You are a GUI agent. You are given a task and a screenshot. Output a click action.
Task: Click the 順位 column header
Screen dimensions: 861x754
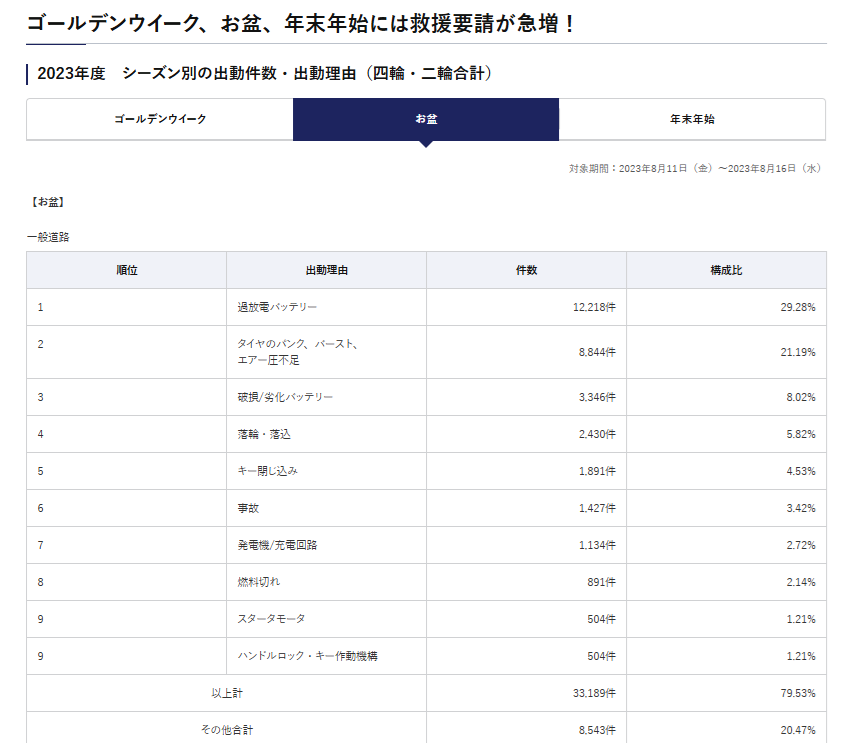pos(126,270)
